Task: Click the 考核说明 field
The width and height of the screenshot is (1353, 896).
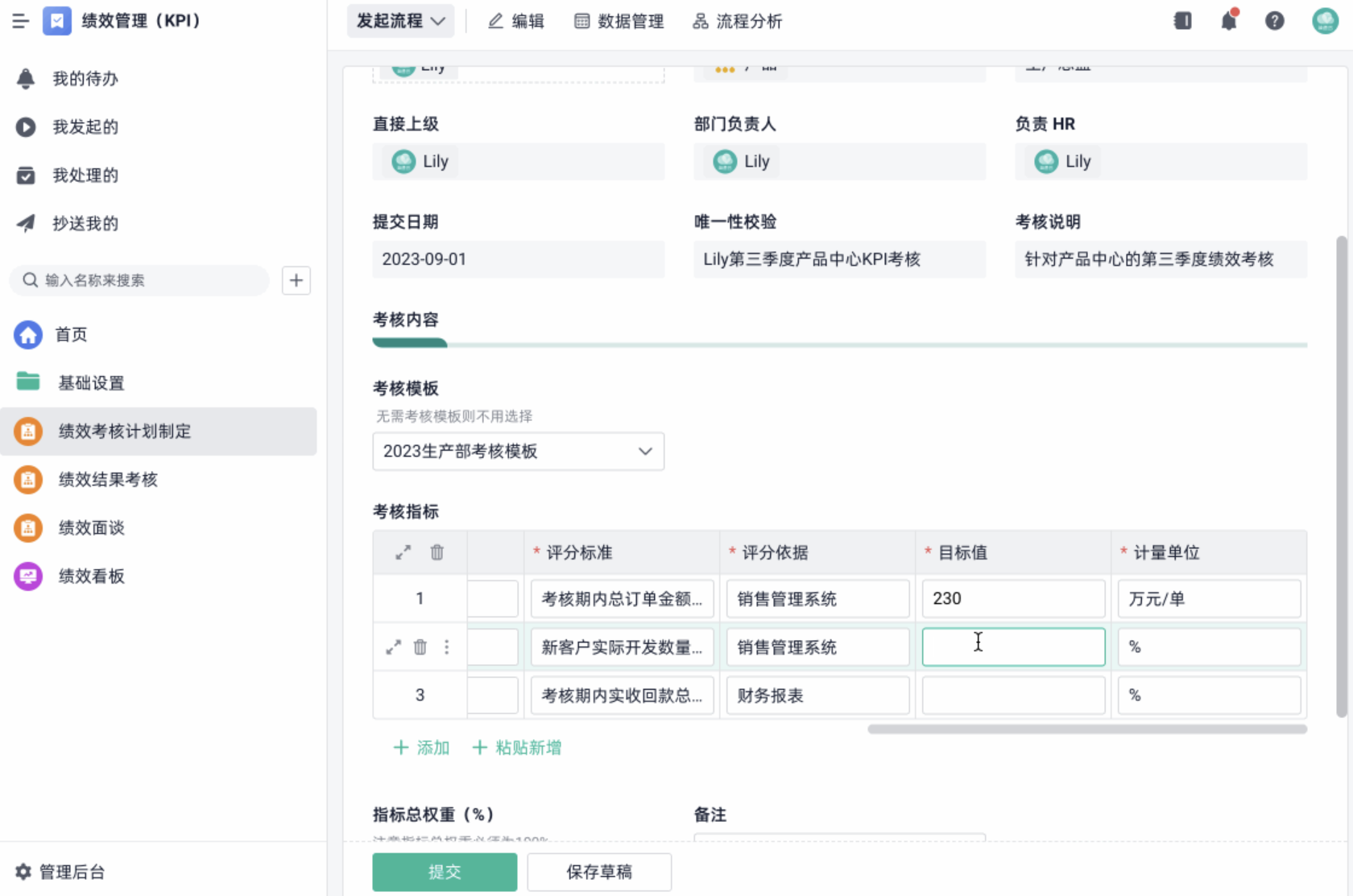Action: coord(1161,259)
